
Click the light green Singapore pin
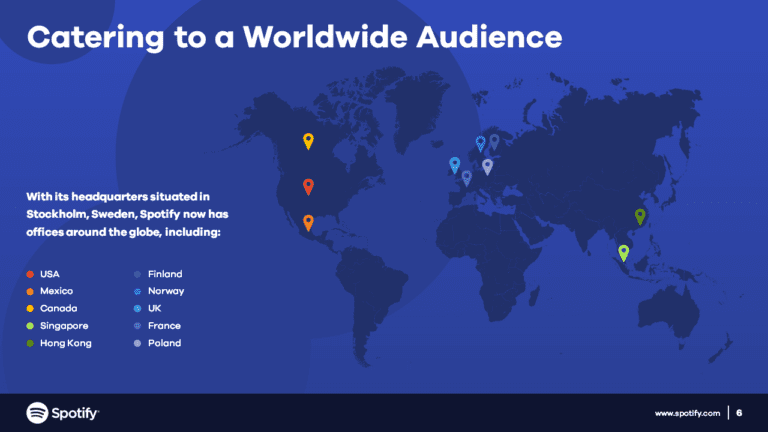(624, 253)
